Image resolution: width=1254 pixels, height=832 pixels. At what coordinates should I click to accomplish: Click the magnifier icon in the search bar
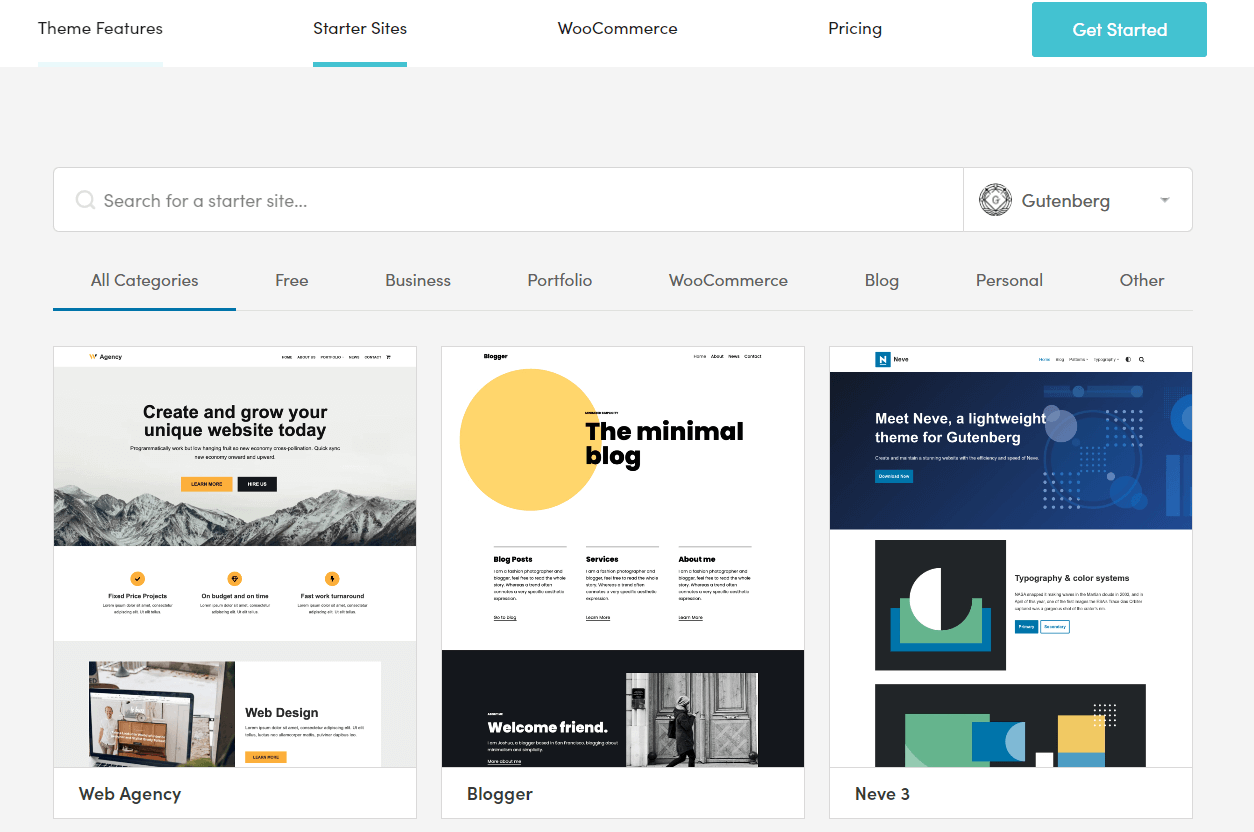[85, 200]
